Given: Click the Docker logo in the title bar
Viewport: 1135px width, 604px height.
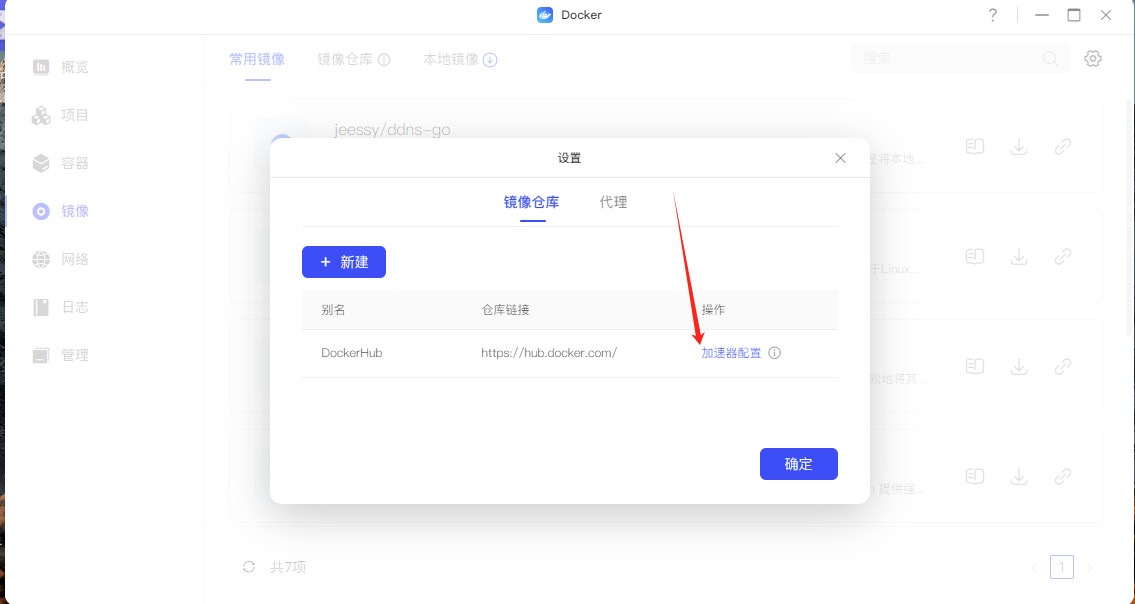Looking at the screenshot, I should (x=545, y=14).
